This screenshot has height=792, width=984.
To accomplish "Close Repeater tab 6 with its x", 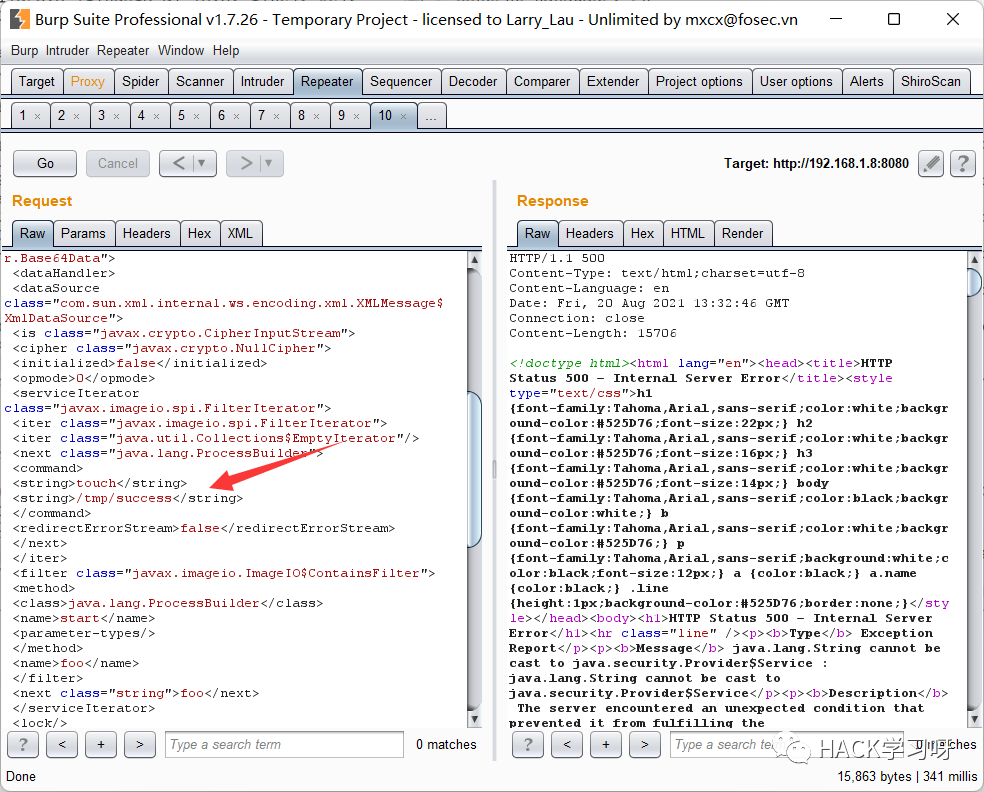I will tap(237, 116).
